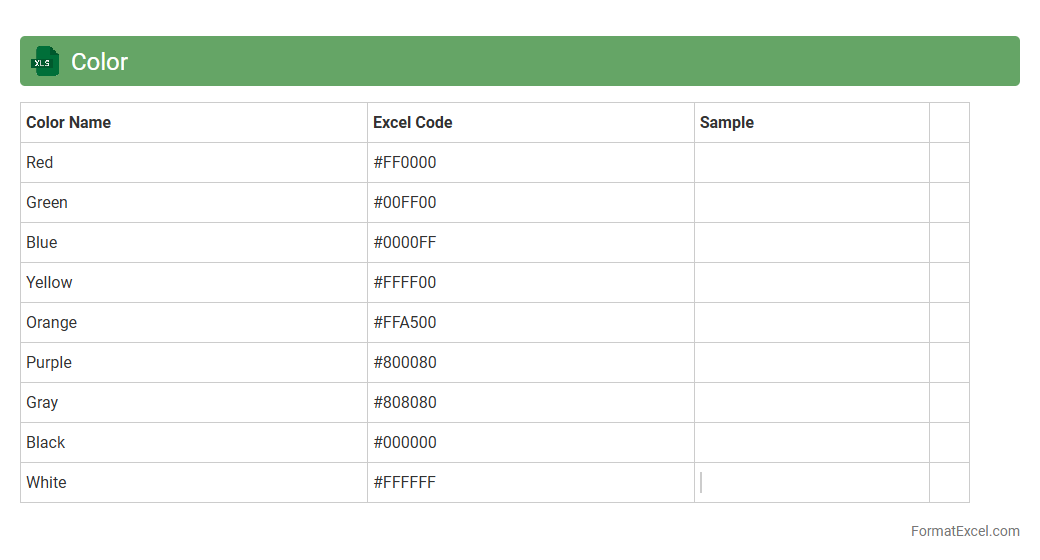The width and height of the screenshot is (1040, 560).
Task: Click the XLS file icon in header
Action: click(44, 61)
